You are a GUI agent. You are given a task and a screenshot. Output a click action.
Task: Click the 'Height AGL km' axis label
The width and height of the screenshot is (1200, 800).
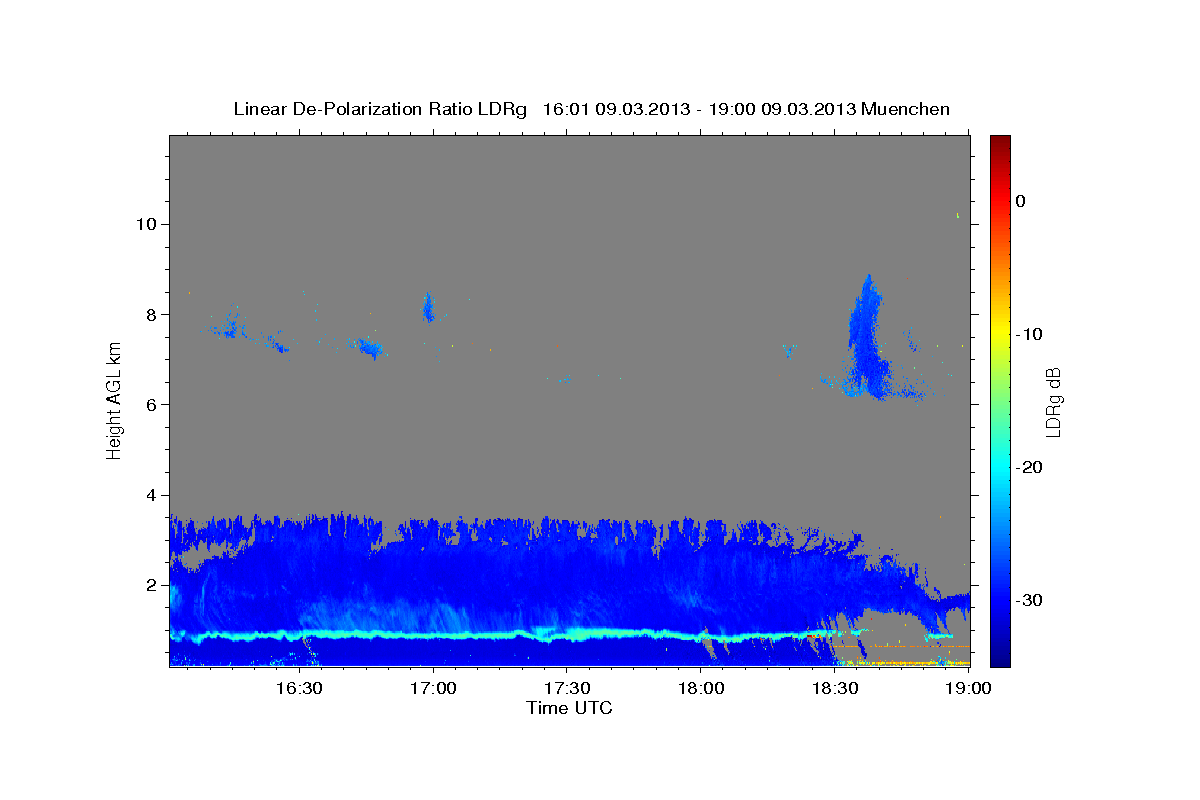tap(115, 400)
